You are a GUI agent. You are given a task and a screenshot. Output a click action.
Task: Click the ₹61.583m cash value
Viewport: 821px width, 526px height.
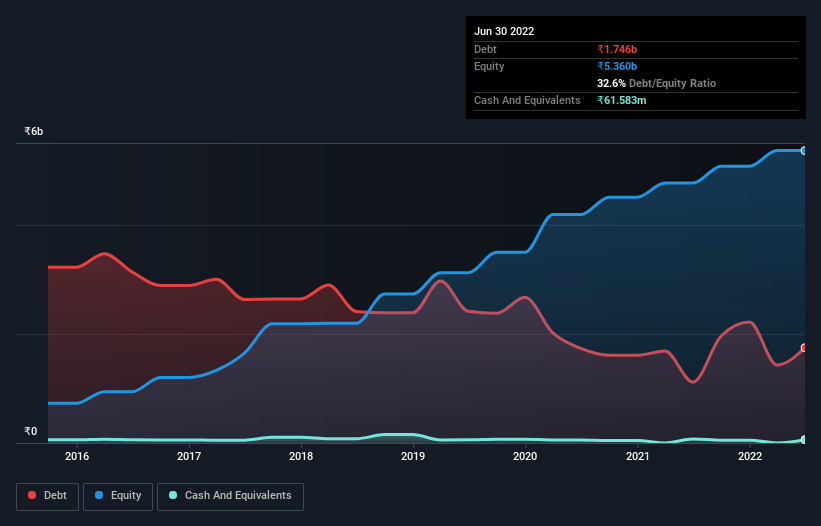pyautogui.click(x=622, y=100)
